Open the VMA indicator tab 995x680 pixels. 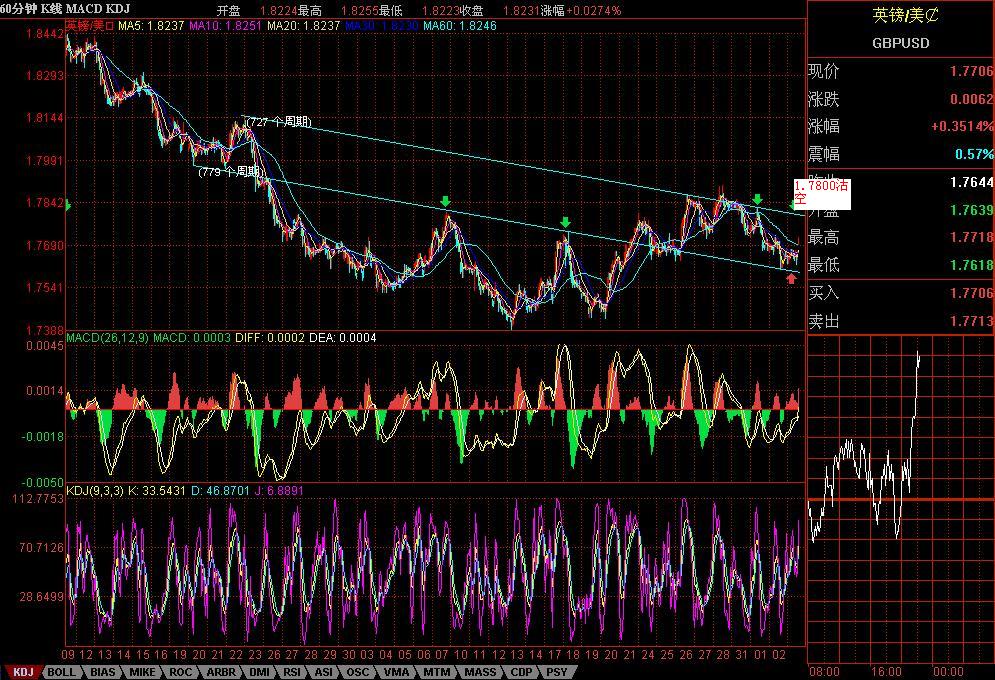point(396,673)
